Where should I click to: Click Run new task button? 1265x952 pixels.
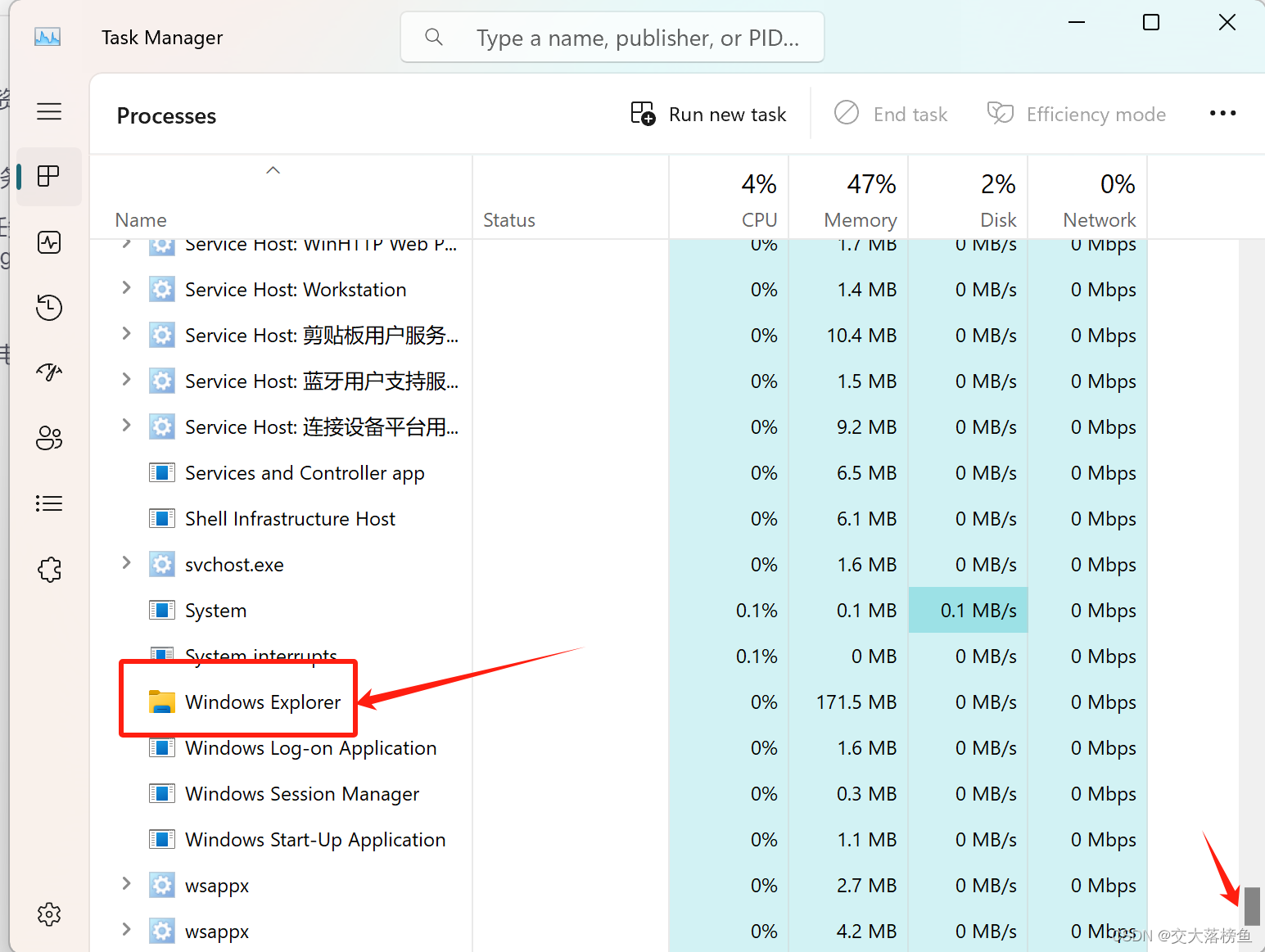[x=708, y=114]
